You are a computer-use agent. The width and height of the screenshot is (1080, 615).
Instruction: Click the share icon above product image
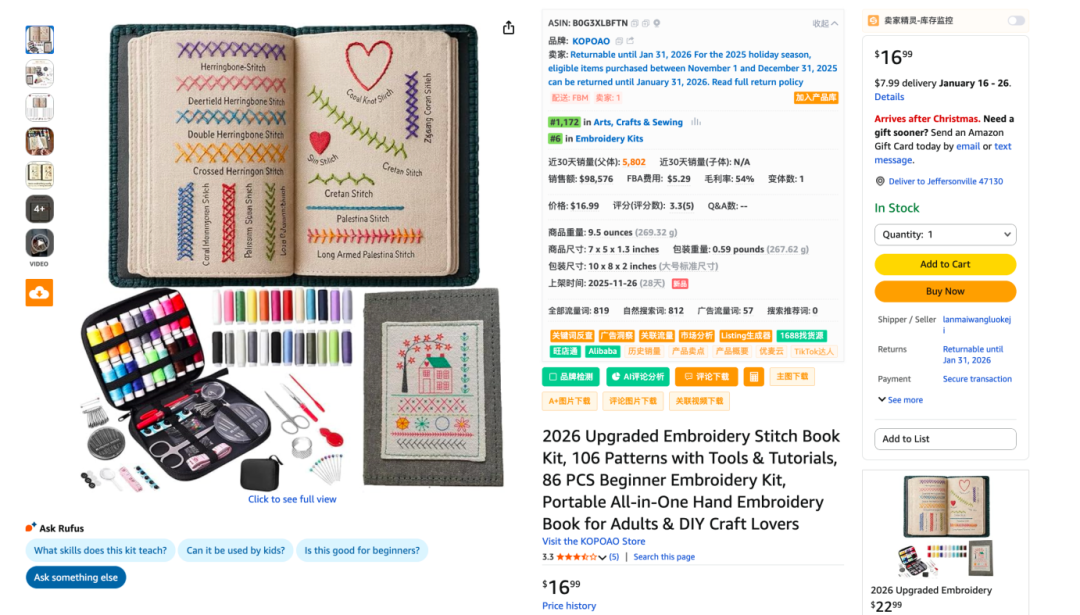508,28
